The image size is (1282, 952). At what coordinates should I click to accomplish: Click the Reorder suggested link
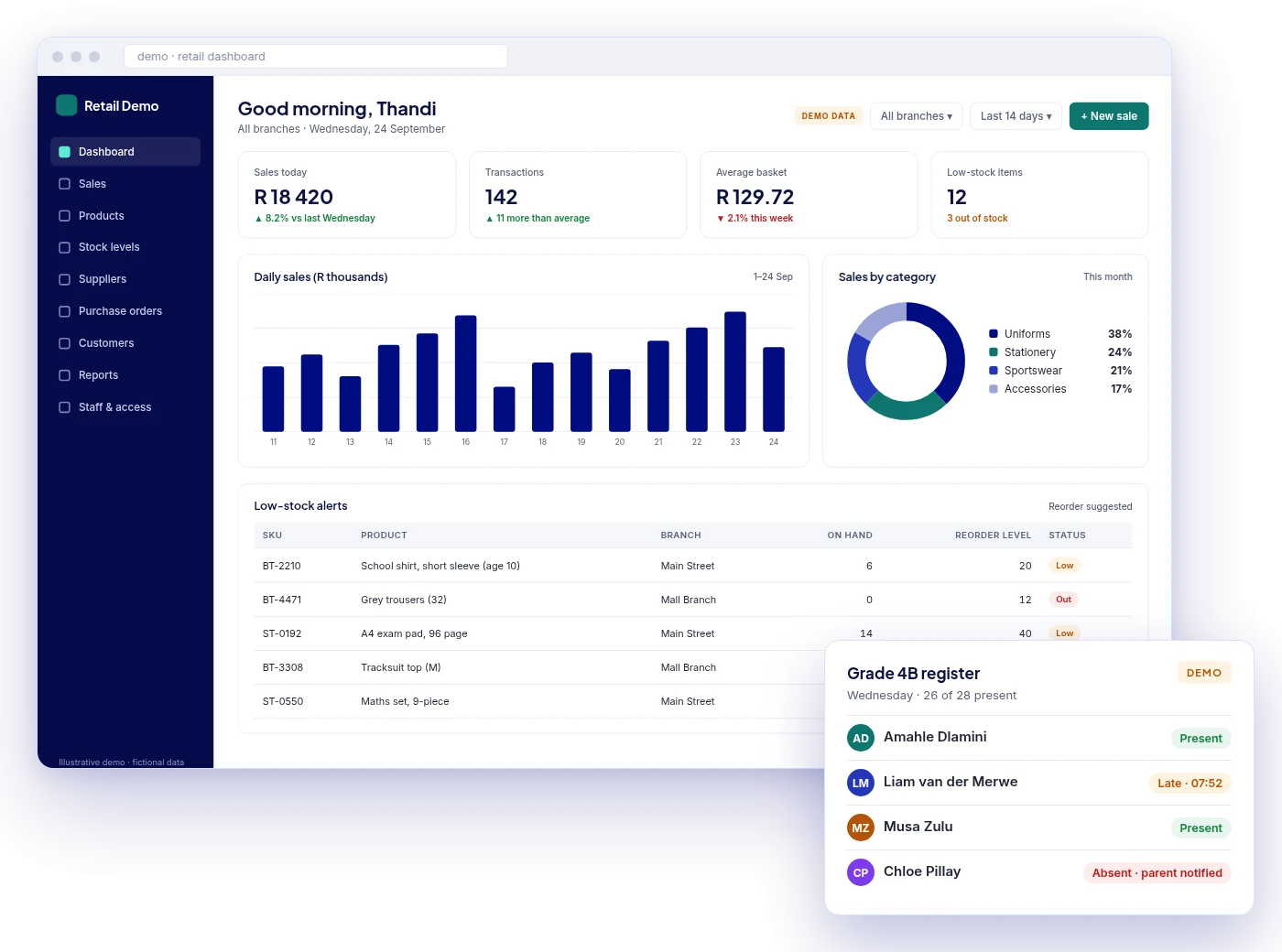coord(1091,506)
